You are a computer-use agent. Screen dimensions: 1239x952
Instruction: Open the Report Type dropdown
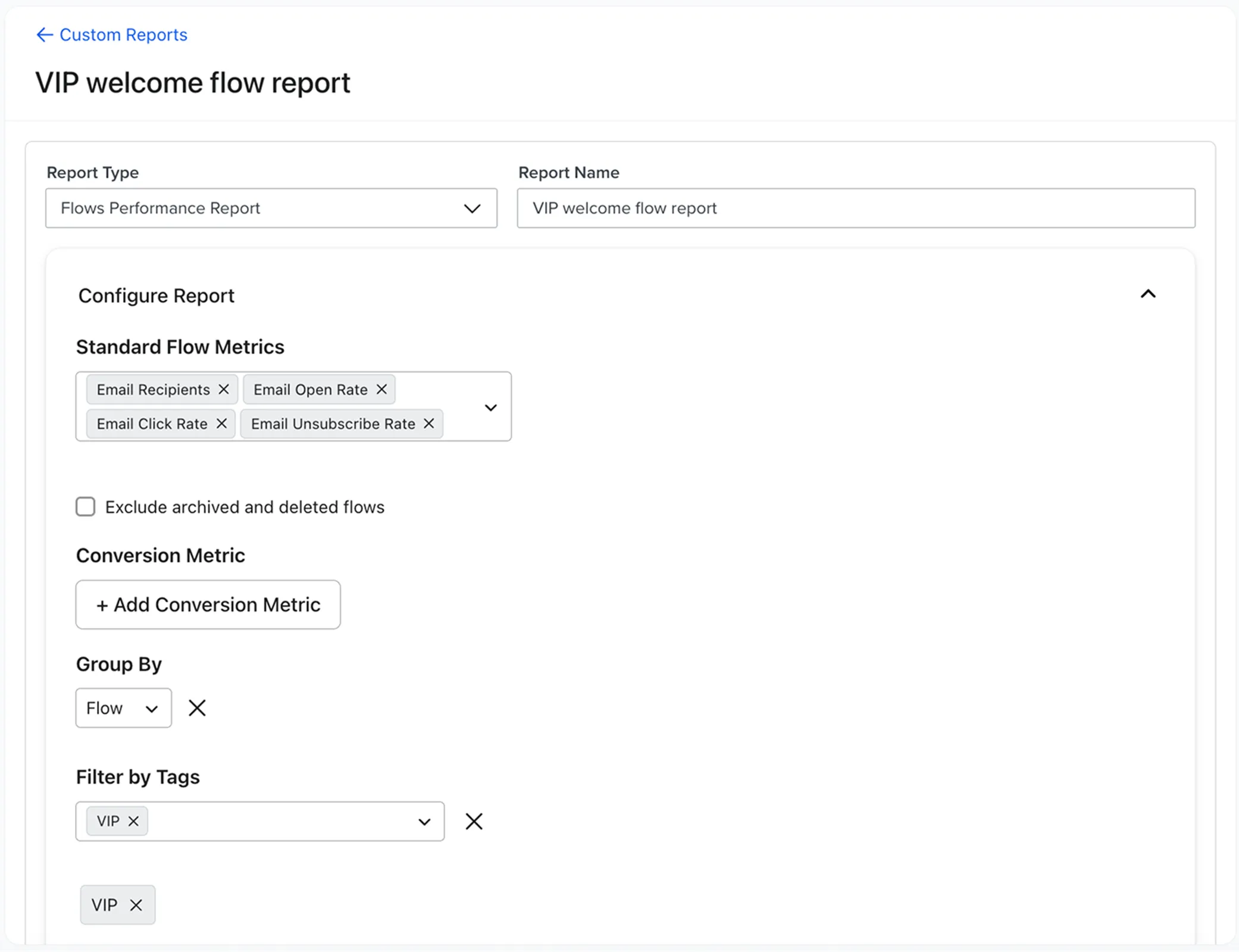271,208
